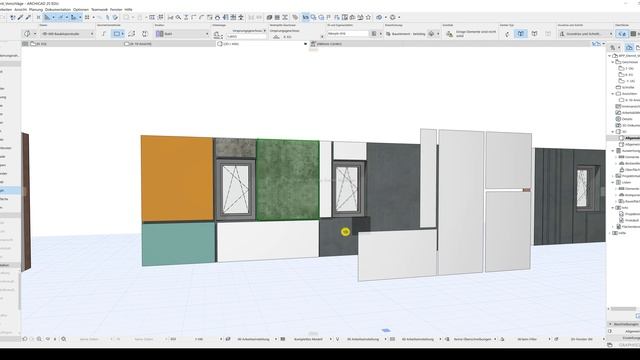Open the Ansicht menu

pyautogui.click(x=20, y=9)
